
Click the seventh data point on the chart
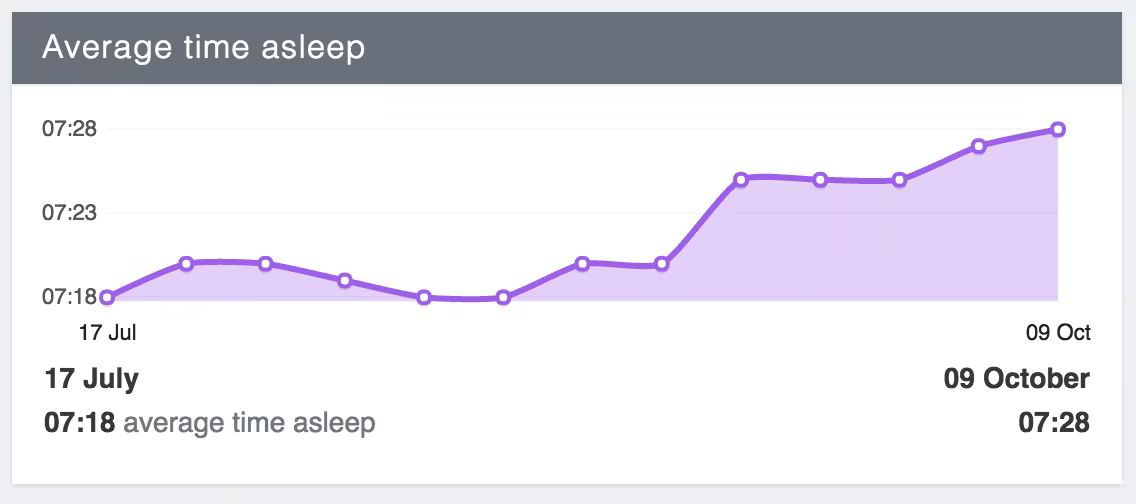[583, 263]
